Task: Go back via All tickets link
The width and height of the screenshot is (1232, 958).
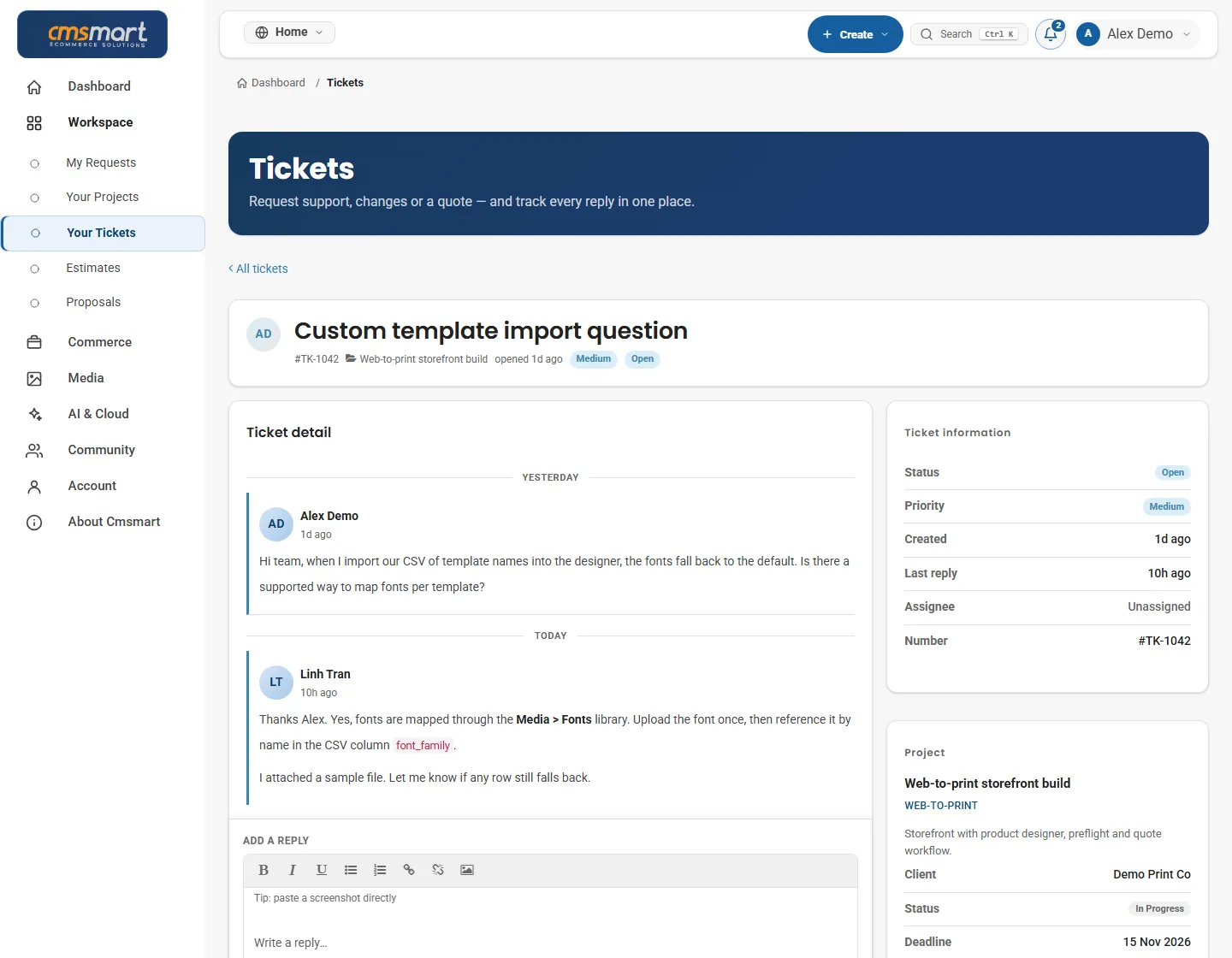Action: pyautogui.click(x=258, y=269)
